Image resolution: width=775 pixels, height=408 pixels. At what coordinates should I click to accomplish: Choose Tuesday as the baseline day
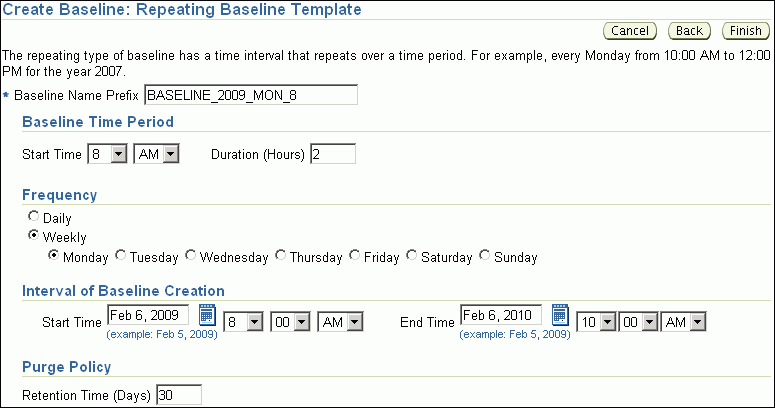(x=121, y=257)
